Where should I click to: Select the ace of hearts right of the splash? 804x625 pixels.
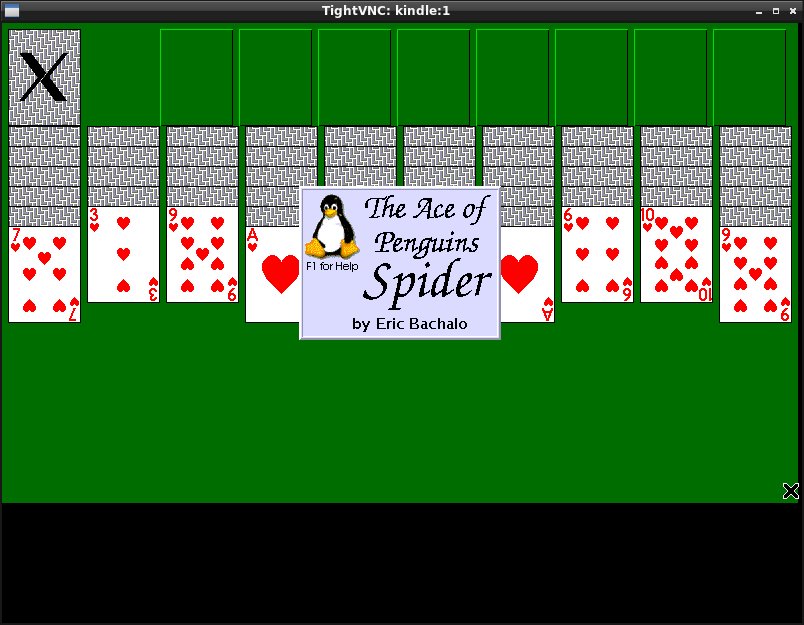click(527, 274)
